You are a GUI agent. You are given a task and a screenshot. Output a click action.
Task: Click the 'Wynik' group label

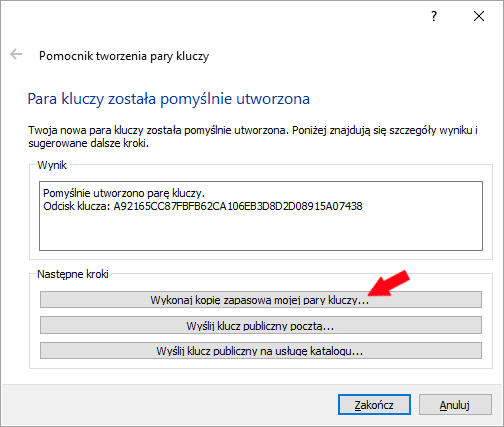pyautogui.click(x=52, y=165)
